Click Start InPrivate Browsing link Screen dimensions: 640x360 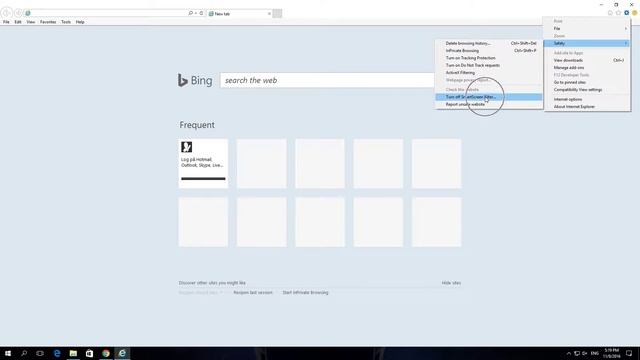pyautogui.click(x=305, y=293)
